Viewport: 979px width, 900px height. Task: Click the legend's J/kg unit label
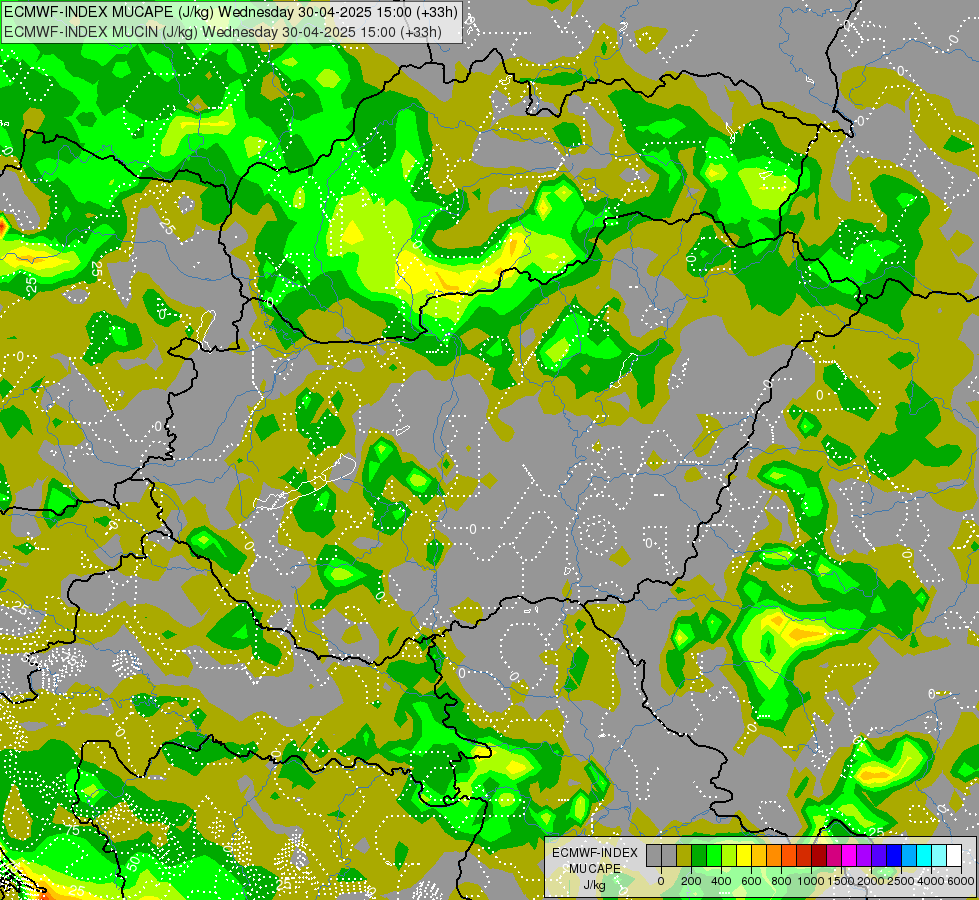pyautogui.click(x=595, y=886)
